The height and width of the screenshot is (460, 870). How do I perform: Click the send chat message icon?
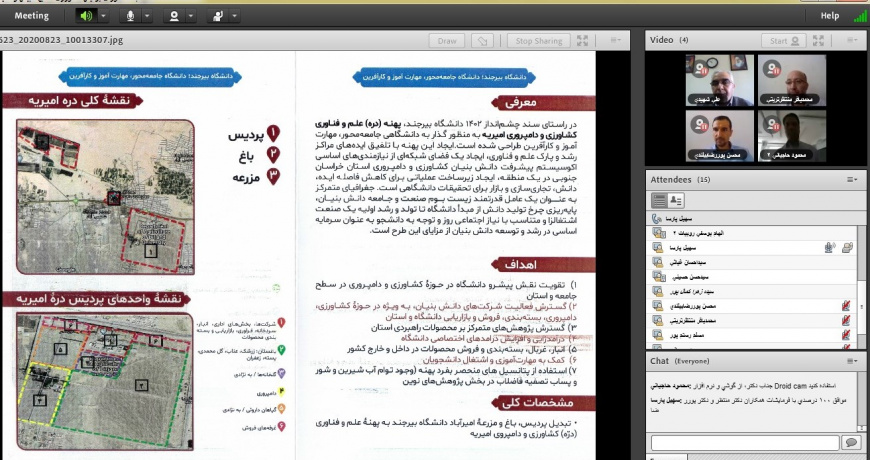[x=851, y=442]
